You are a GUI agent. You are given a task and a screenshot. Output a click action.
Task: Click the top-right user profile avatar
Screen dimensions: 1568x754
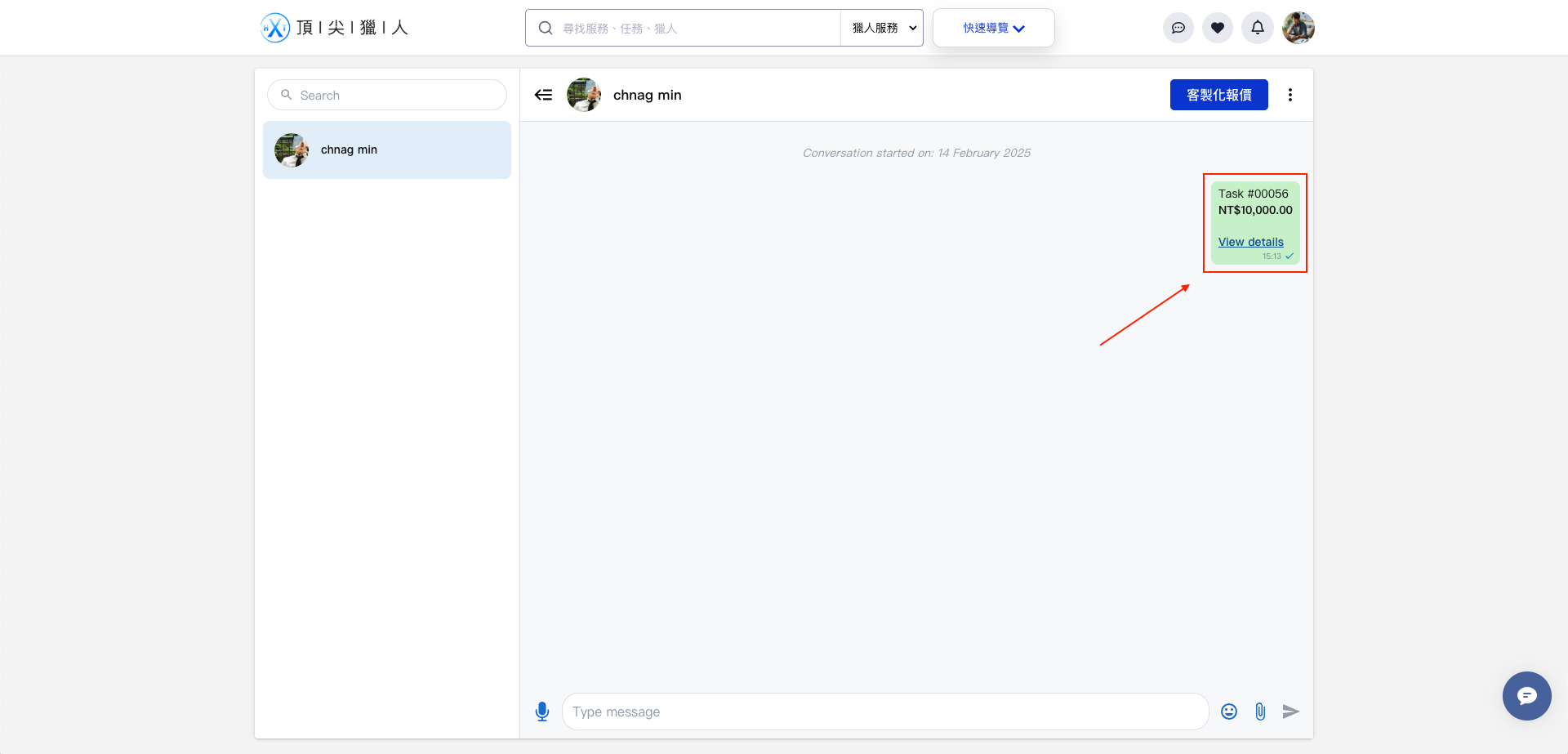[1298, 28]
